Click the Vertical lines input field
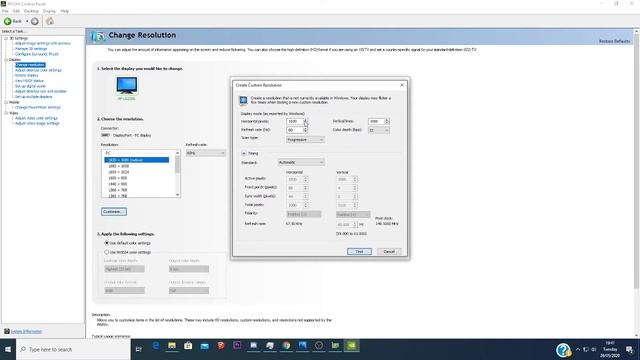640x360 pixels. tap(376, 121)
